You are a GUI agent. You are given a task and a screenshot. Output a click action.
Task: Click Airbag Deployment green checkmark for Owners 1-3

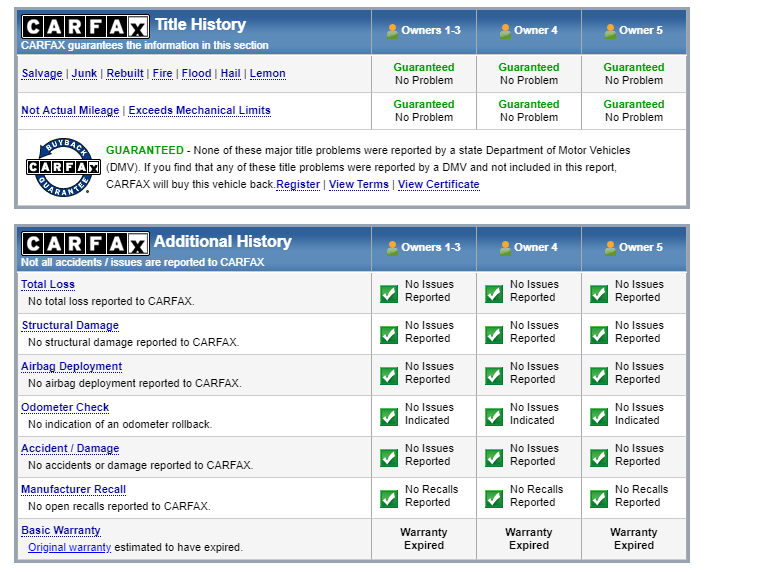[389, 376]
